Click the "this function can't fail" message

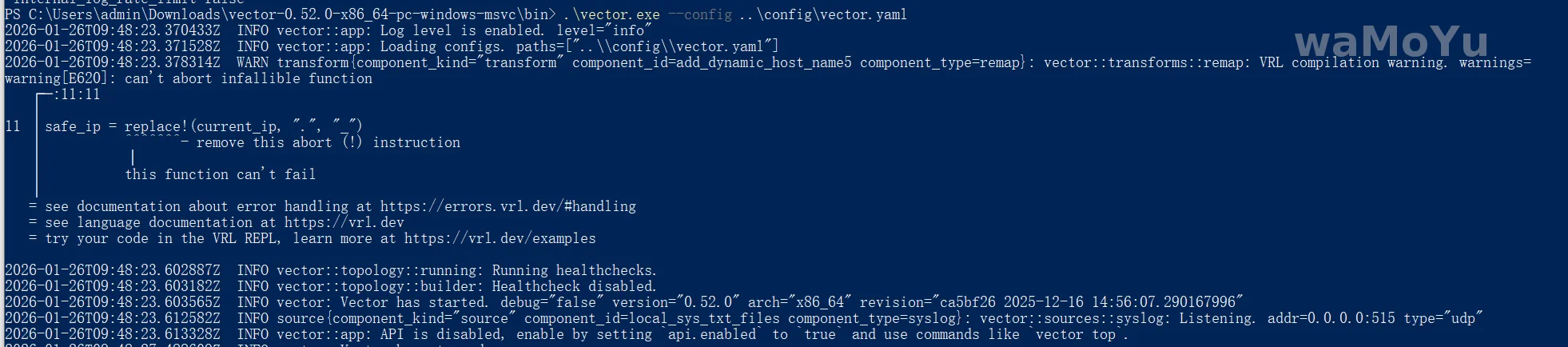click(220, 175)
